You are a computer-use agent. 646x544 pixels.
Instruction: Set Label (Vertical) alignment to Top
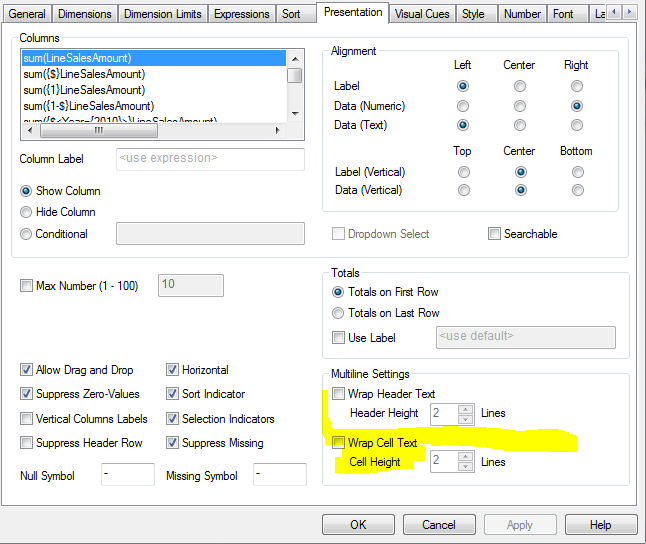pos(464,172)
